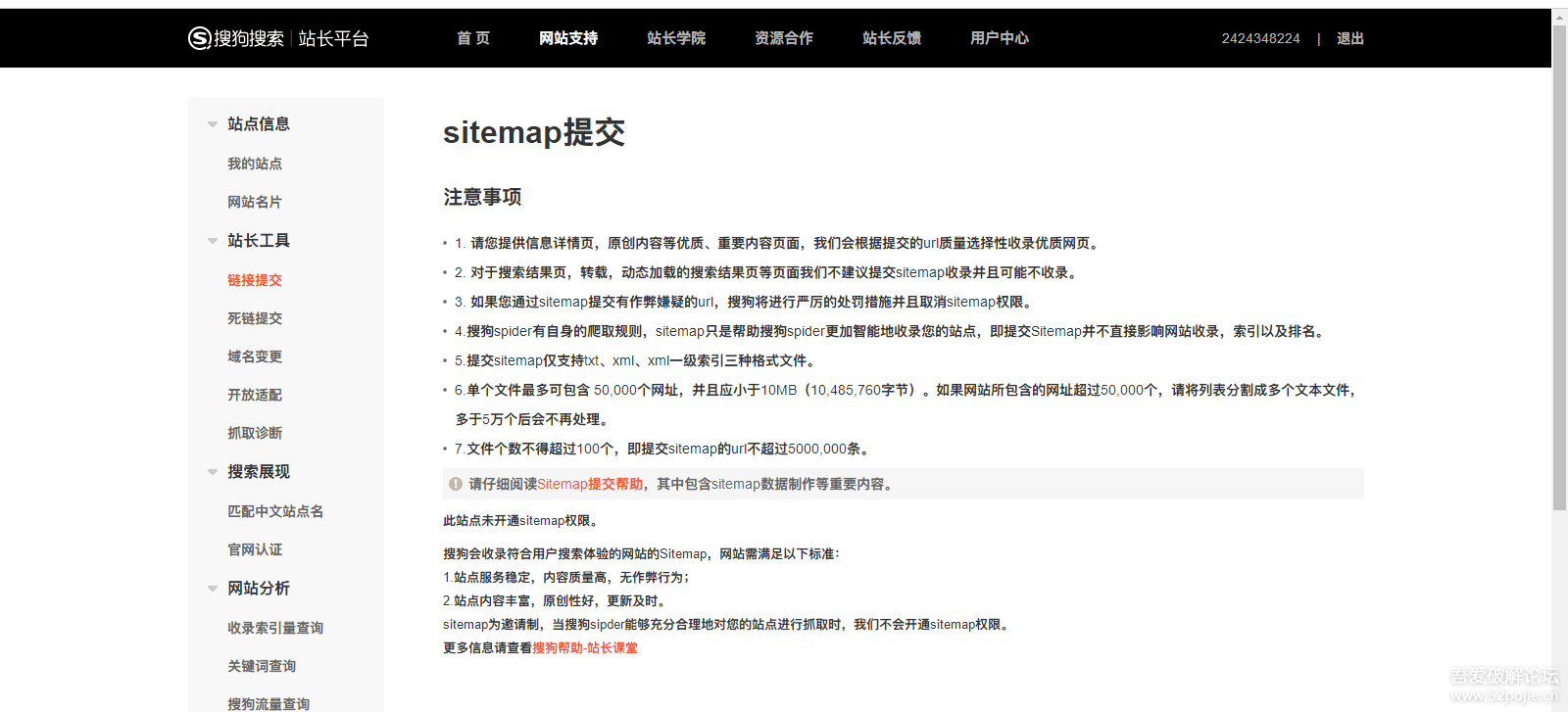This screenshot has height=712, width=1568.
Task: Select 官网认证 in the sidebar
Action: coord(255,549)
